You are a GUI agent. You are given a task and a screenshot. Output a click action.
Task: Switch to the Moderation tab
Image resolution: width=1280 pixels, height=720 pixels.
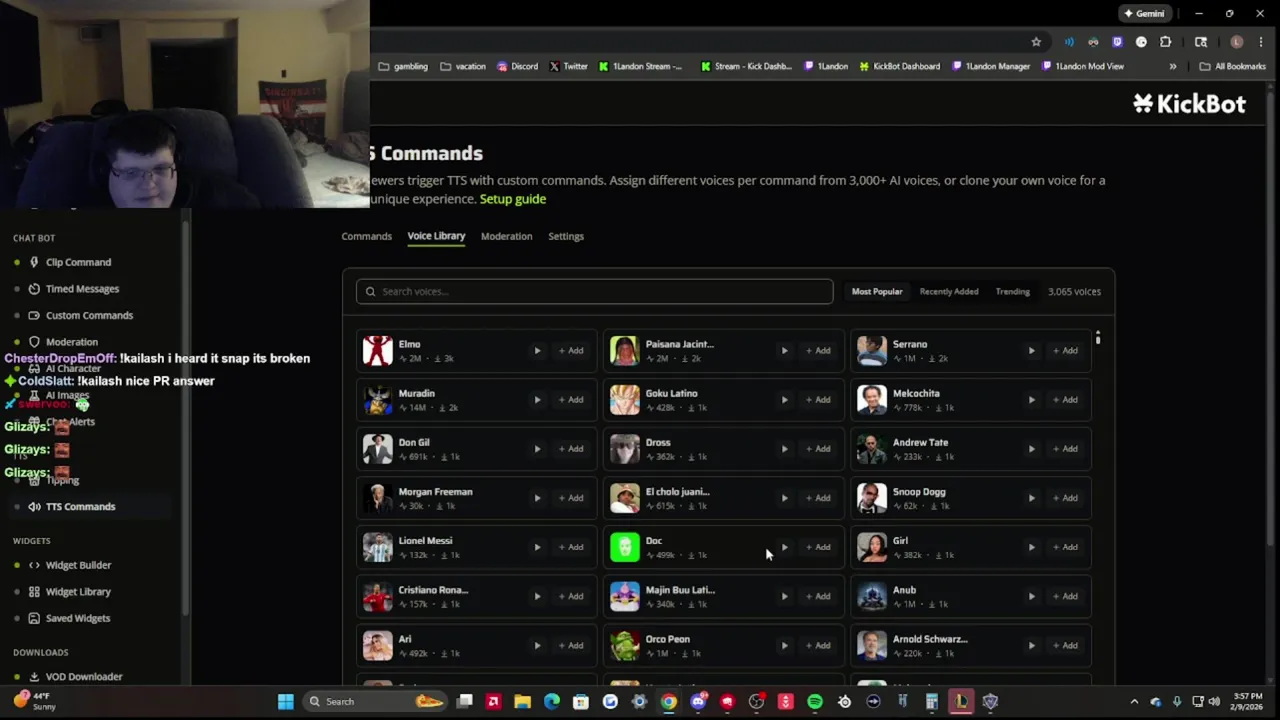[506, 236]
